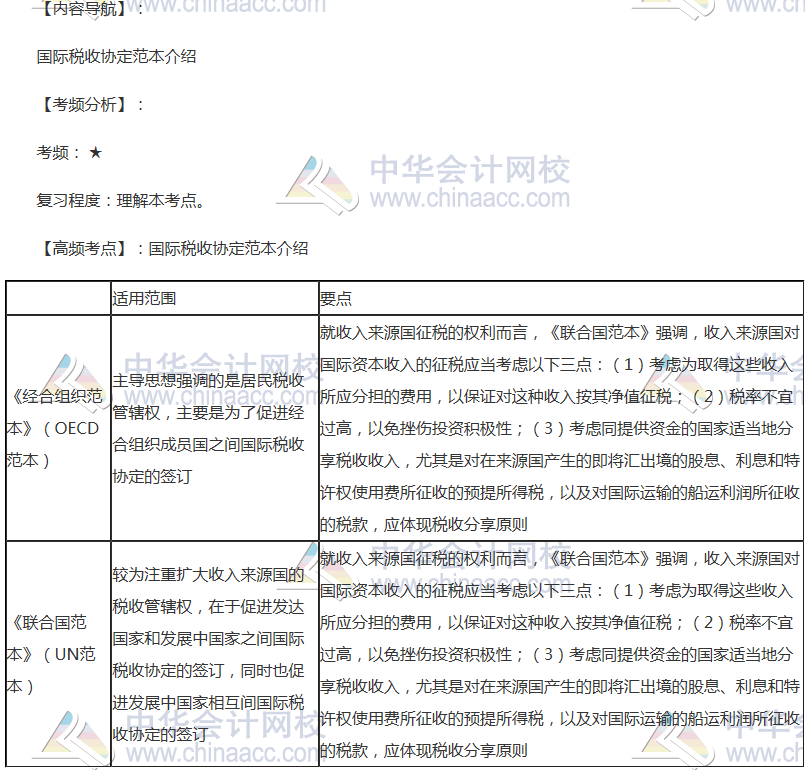Click the empty top-left table header cell
This screenshot has height=770, width=808.
[57, 298]
